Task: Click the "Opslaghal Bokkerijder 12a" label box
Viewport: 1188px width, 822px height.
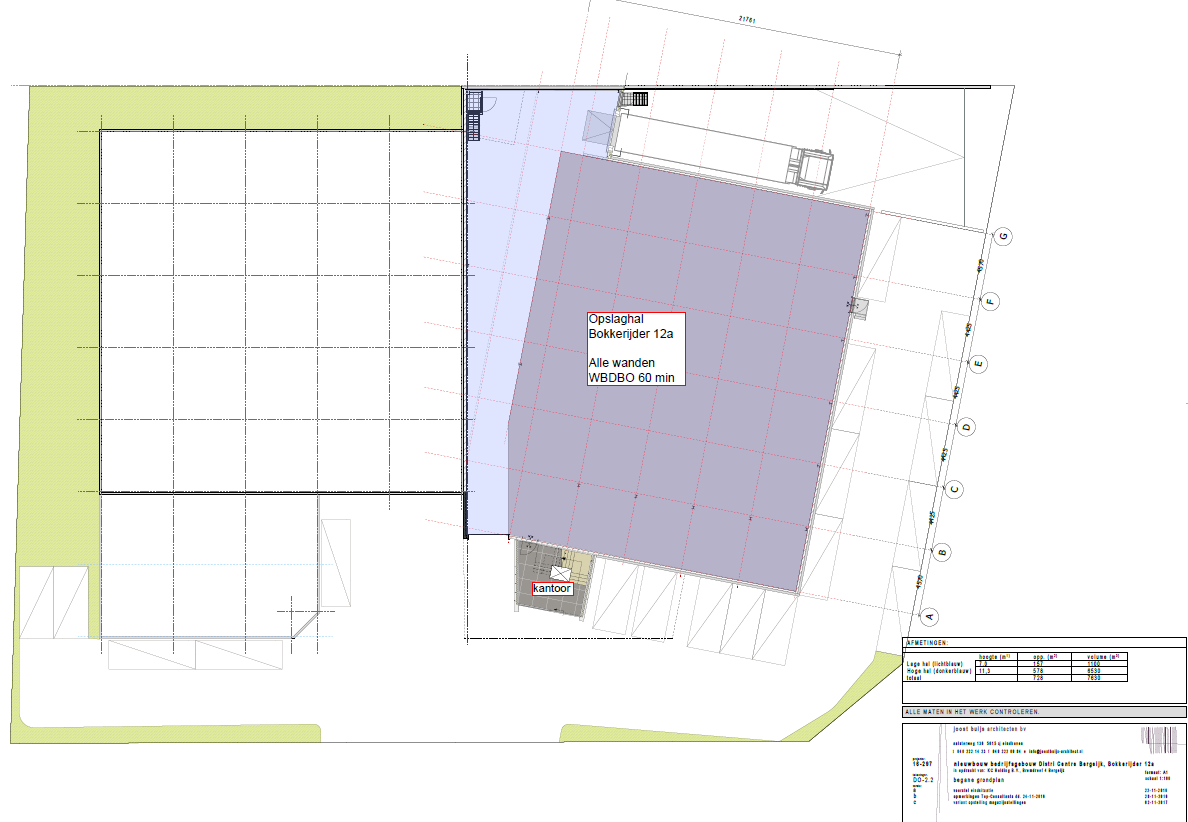Action: pyautogui.click(x=636, y=348)
